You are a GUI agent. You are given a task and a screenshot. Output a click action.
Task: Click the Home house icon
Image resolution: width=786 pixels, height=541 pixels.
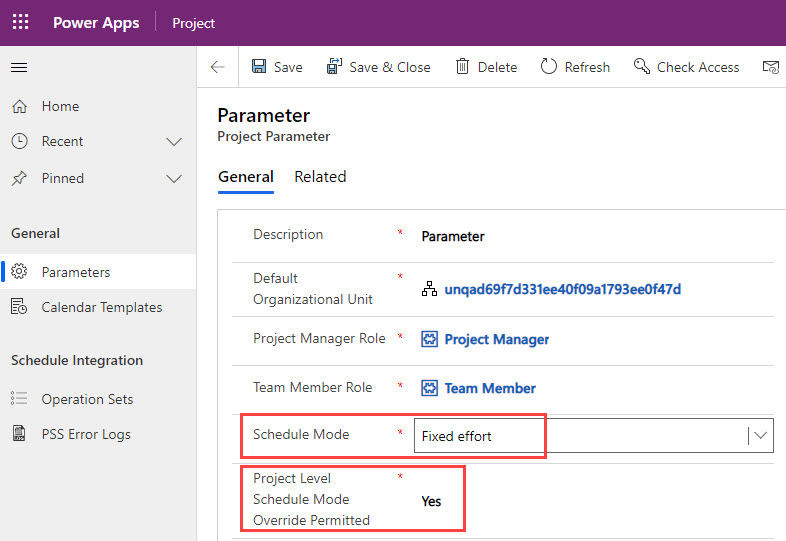pyautogui.click(x=20, y=106)
